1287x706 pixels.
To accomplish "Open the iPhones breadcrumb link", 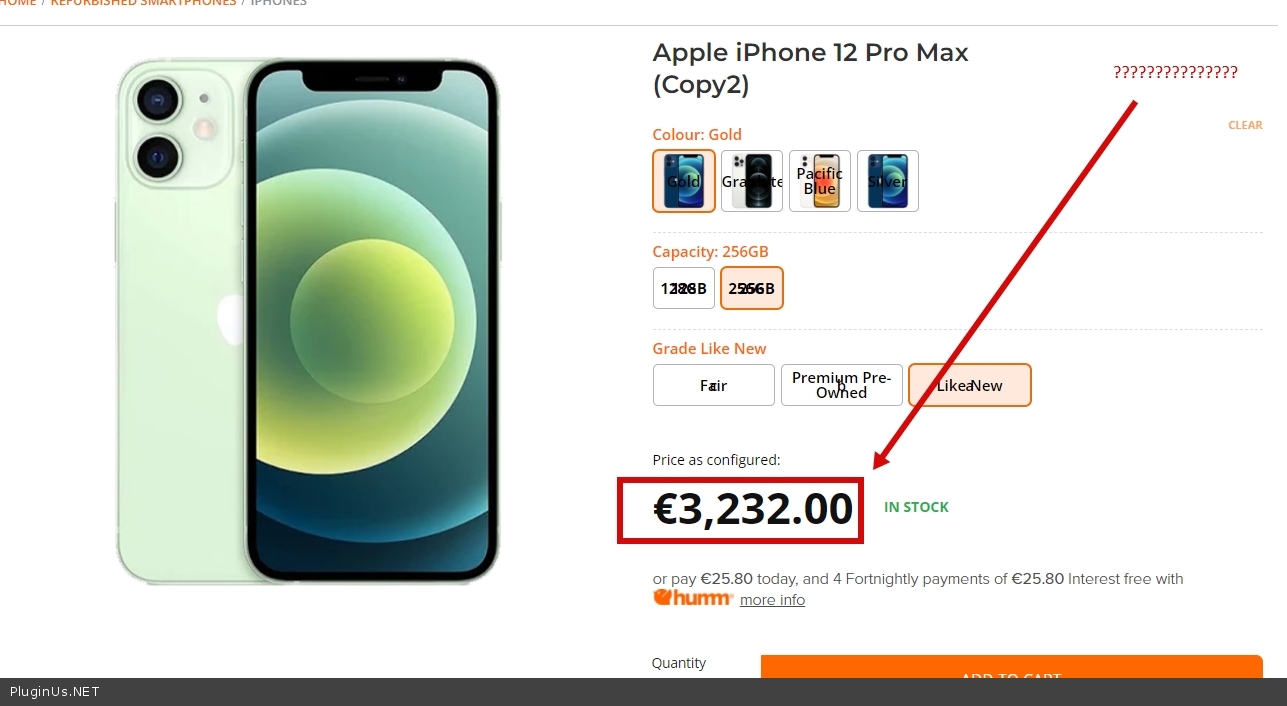I will [x=279, y=3].
